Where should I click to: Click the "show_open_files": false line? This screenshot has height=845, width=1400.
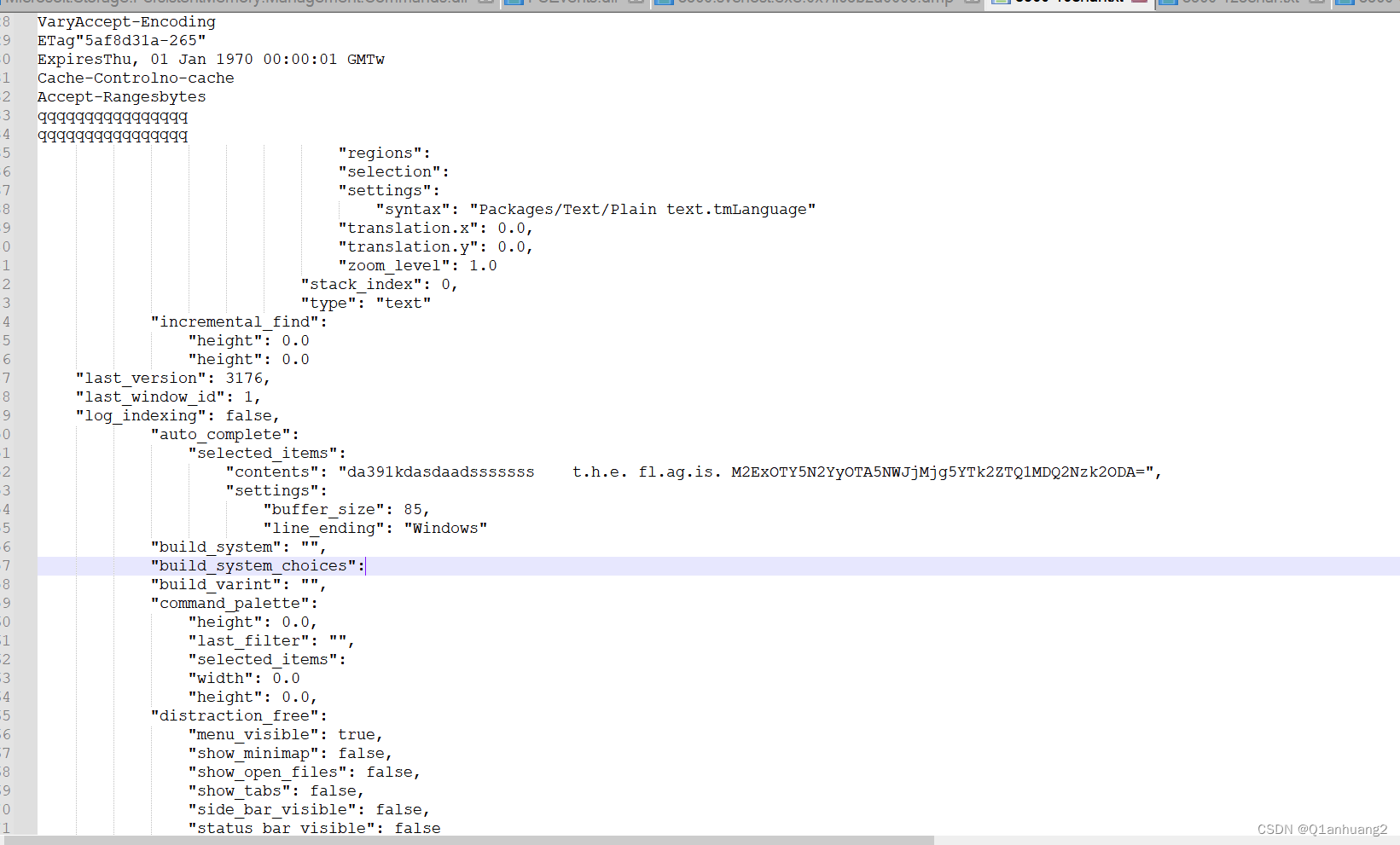pos(305,773)
